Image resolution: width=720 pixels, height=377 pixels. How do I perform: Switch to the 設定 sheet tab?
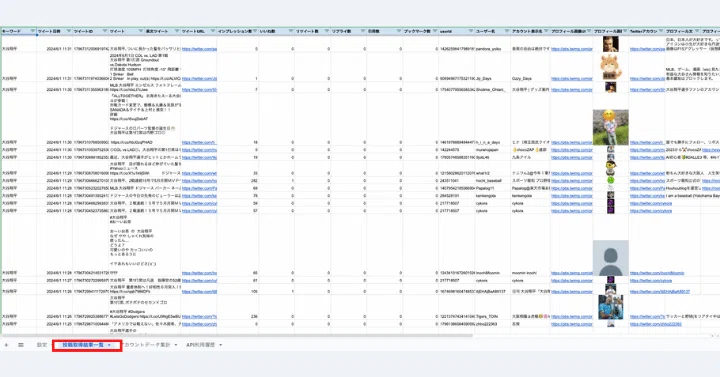click(42, 345)
